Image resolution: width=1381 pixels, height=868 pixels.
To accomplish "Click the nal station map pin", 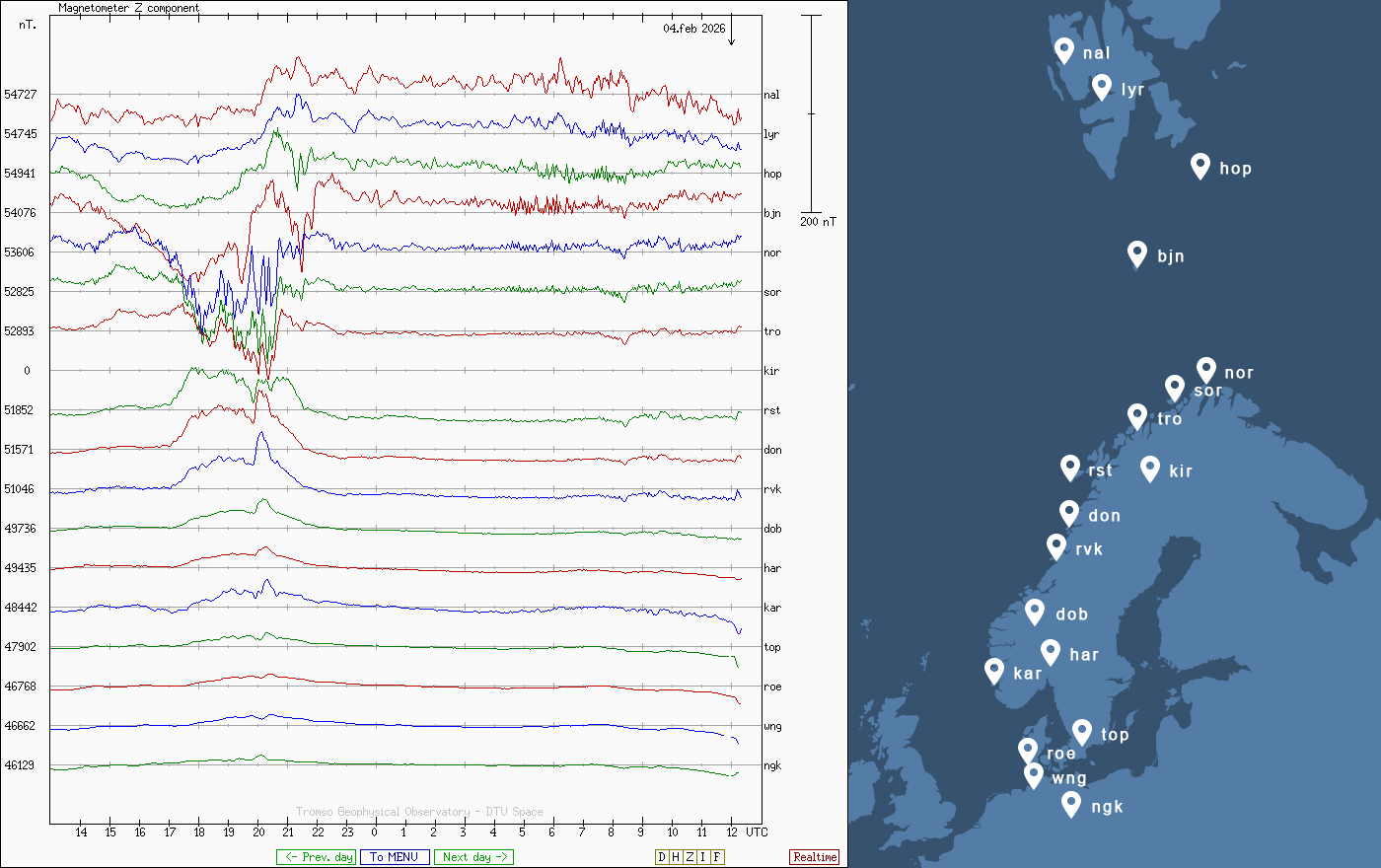I will coord(1063,50).
